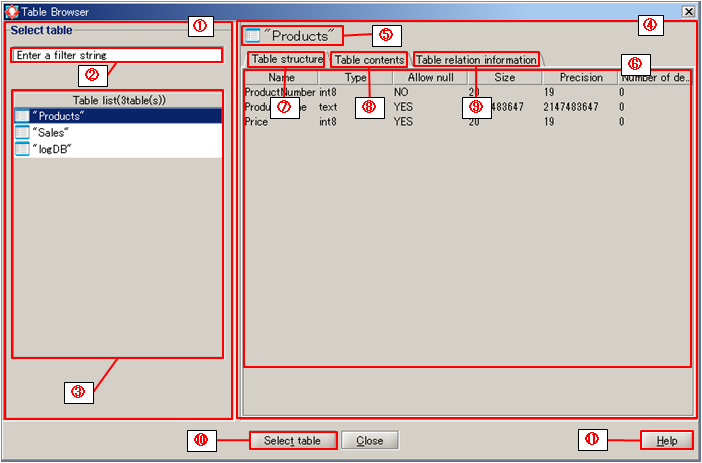702x463 pixels.
Task: Click the table icon beside "logDB"
Action: (x=22, y=149)
